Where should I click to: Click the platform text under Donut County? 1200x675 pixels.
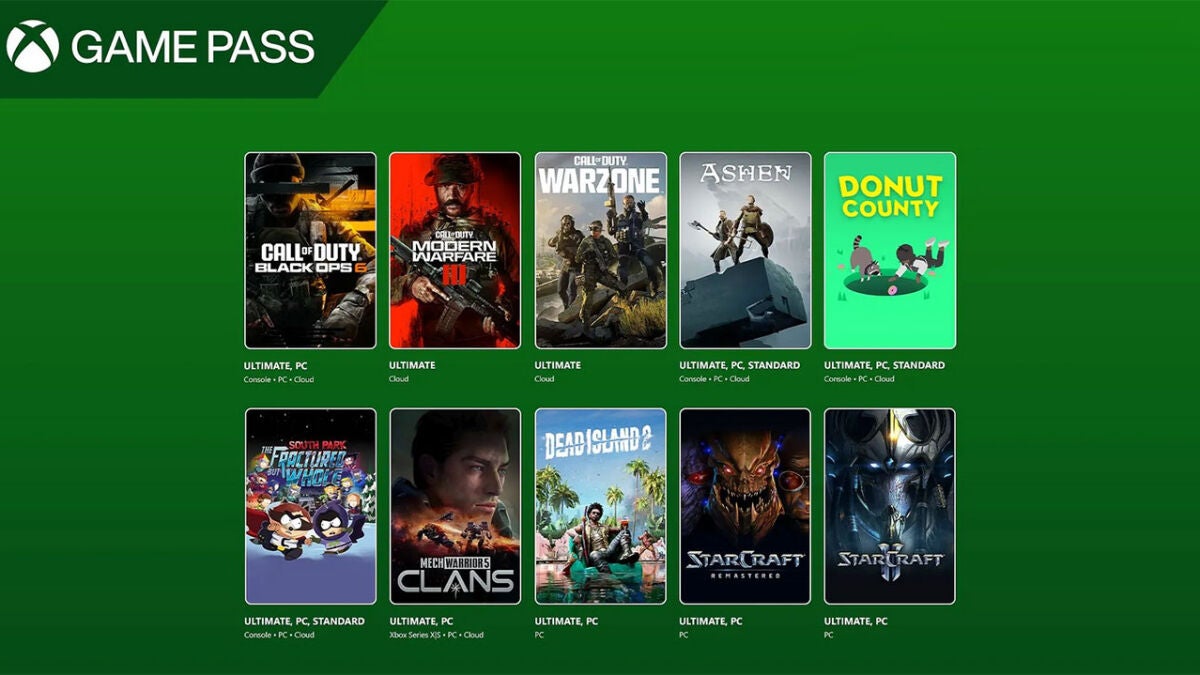coord(858,380)
